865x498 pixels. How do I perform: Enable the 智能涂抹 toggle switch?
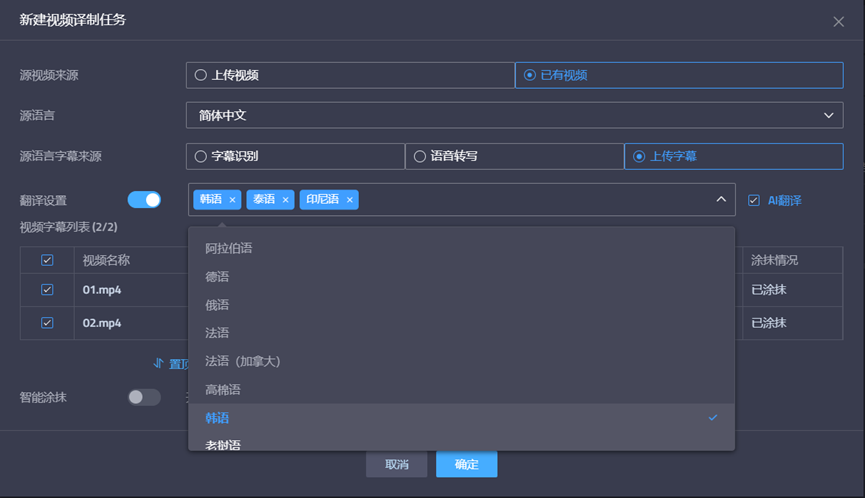(x=144, y=397)
